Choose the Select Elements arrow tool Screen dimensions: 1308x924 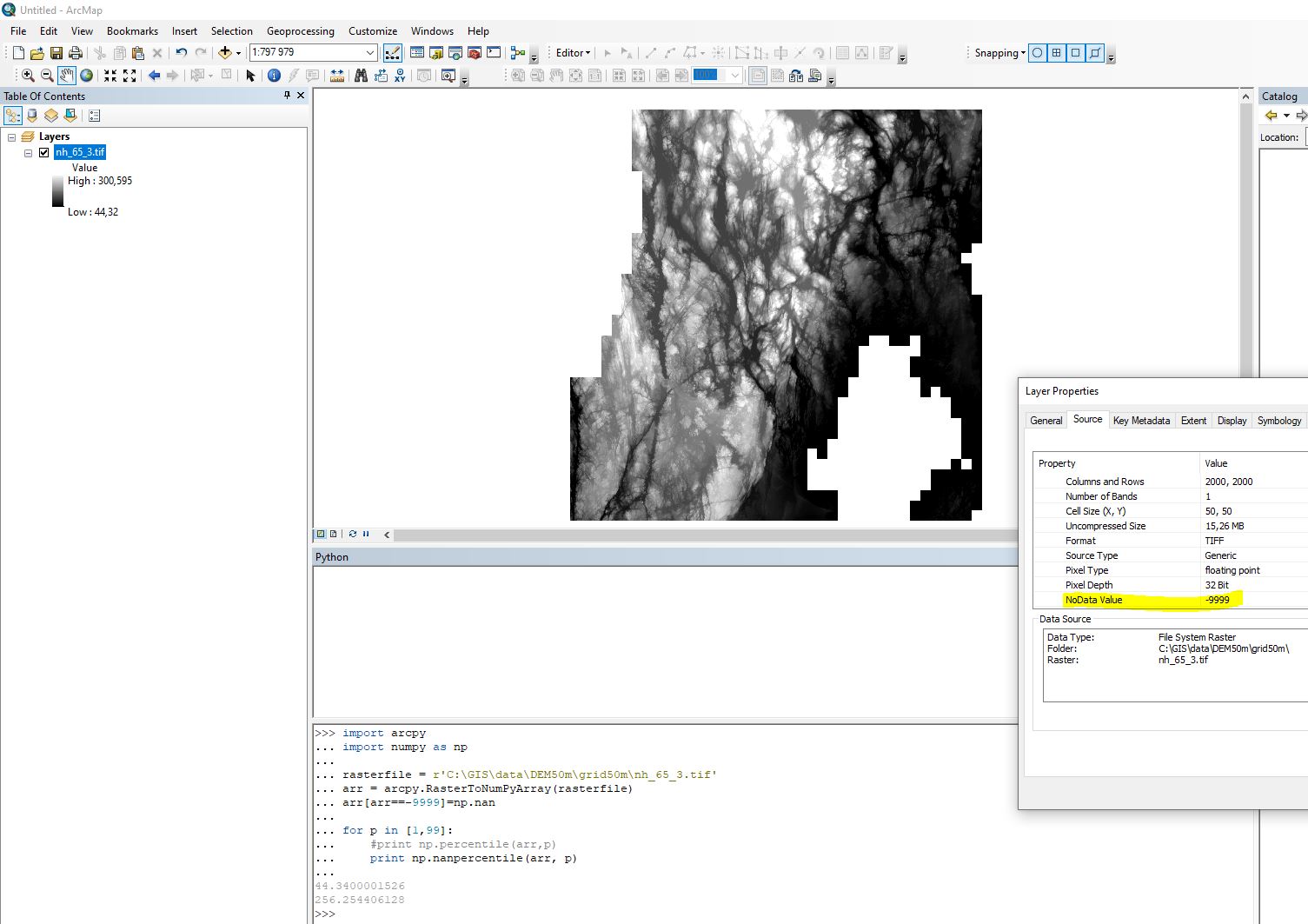pos(250,76)
